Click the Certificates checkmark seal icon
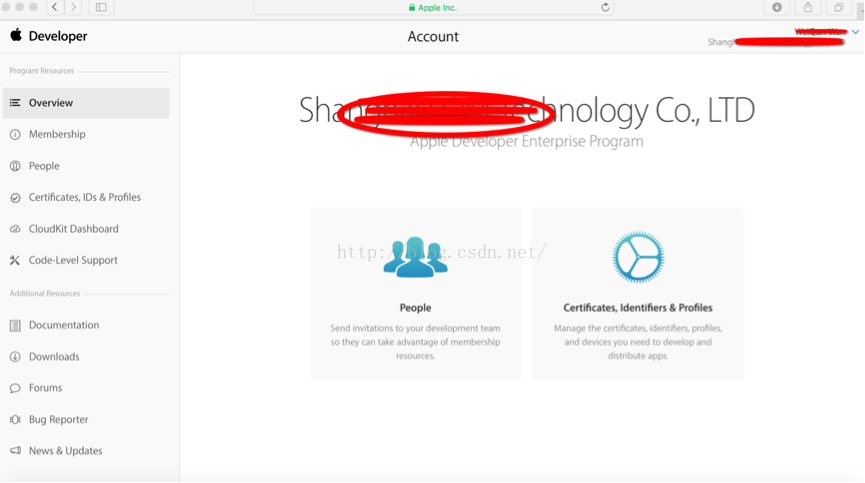The height and width of the screenshot is (483, 865). (x=15, y=197)
